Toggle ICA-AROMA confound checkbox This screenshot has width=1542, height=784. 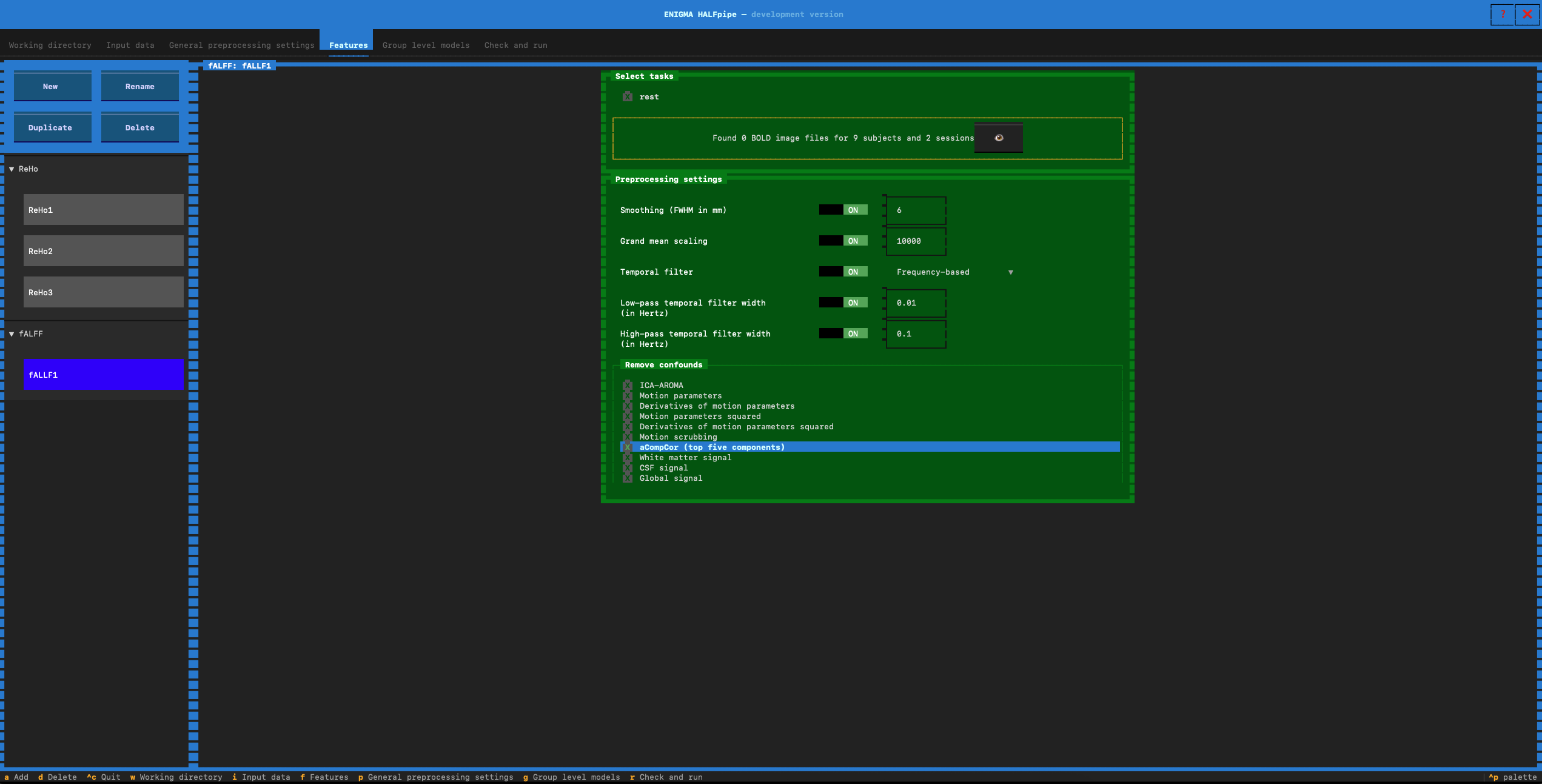(628, 385)
